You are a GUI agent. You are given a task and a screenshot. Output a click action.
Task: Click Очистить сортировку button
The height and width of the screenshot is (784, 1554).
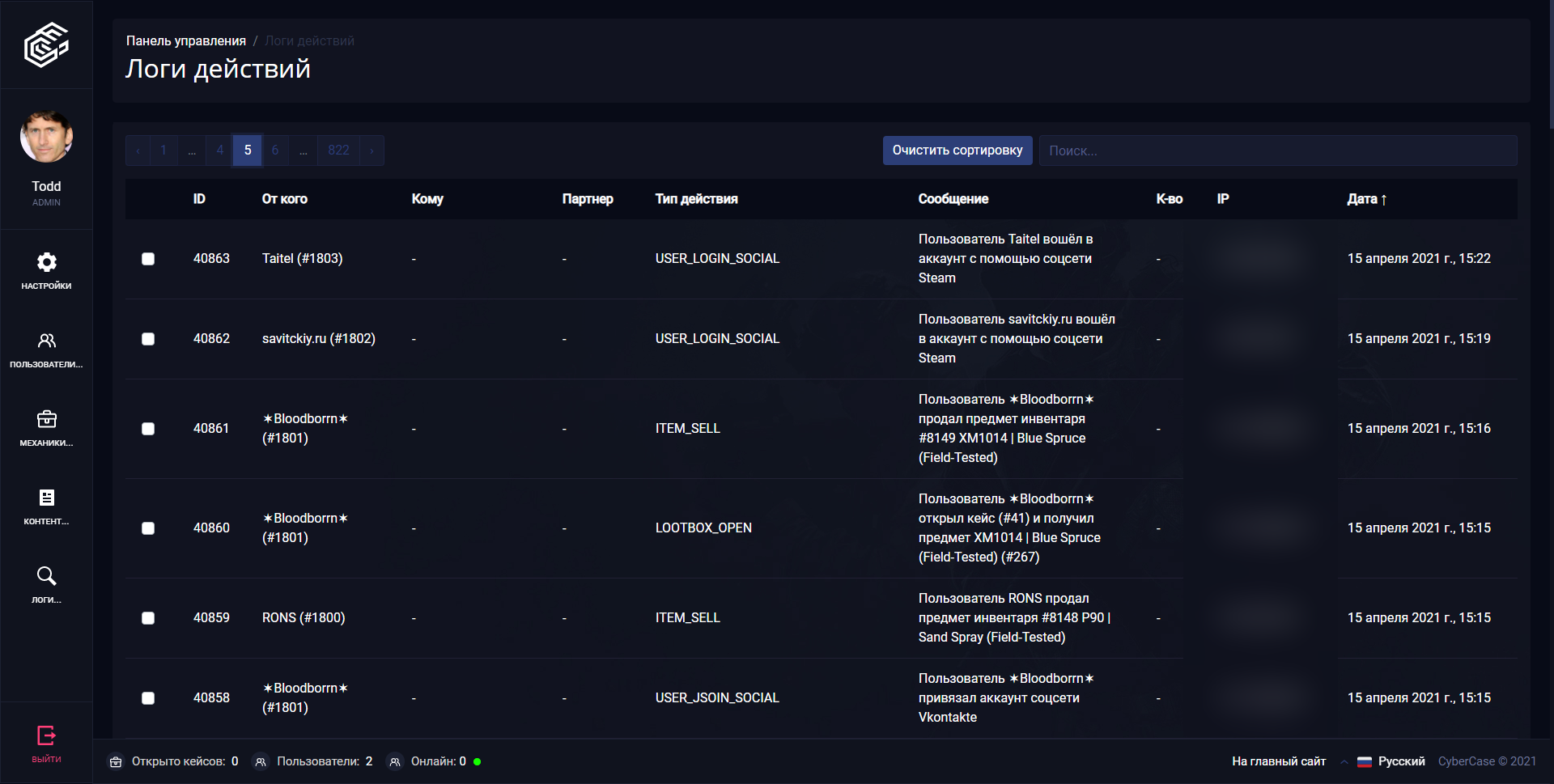tap(957, 150)
